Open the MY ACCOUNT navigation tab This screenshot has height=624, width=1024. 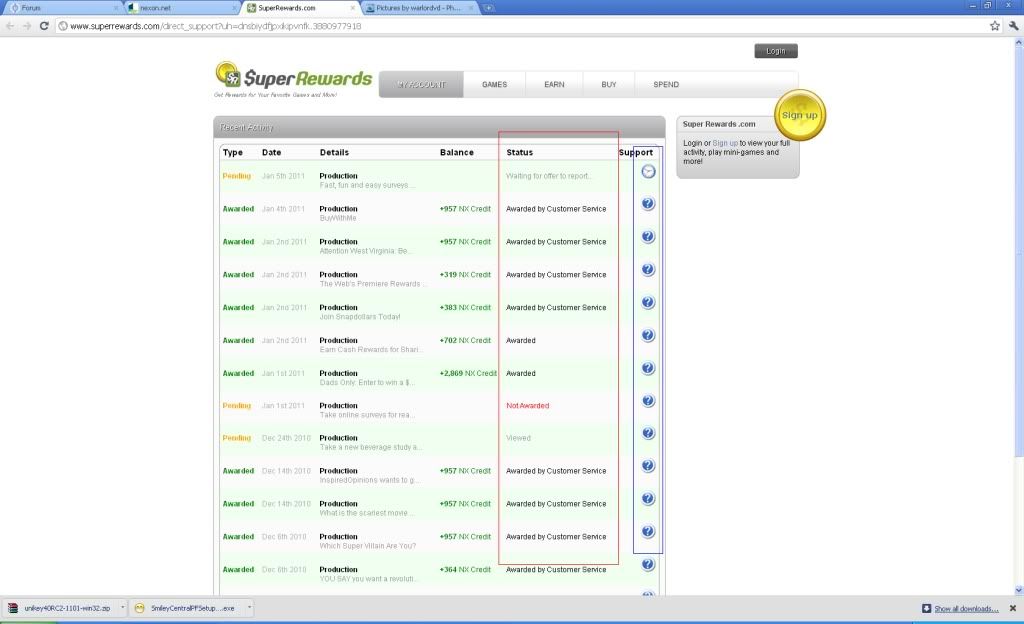tap(421, 85)
